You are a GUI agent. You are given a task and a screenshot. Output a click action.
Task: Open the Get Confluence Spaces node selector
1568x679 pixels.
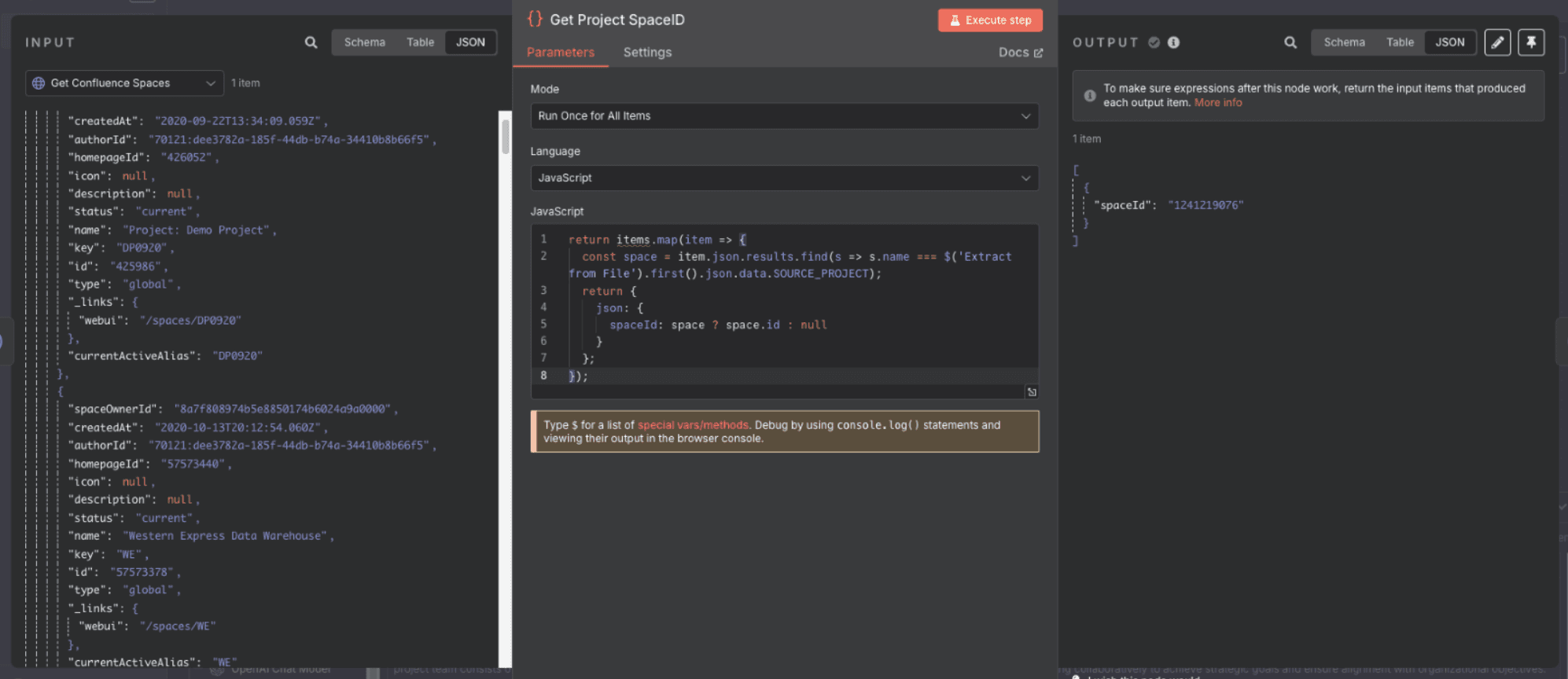coord(124,83)
